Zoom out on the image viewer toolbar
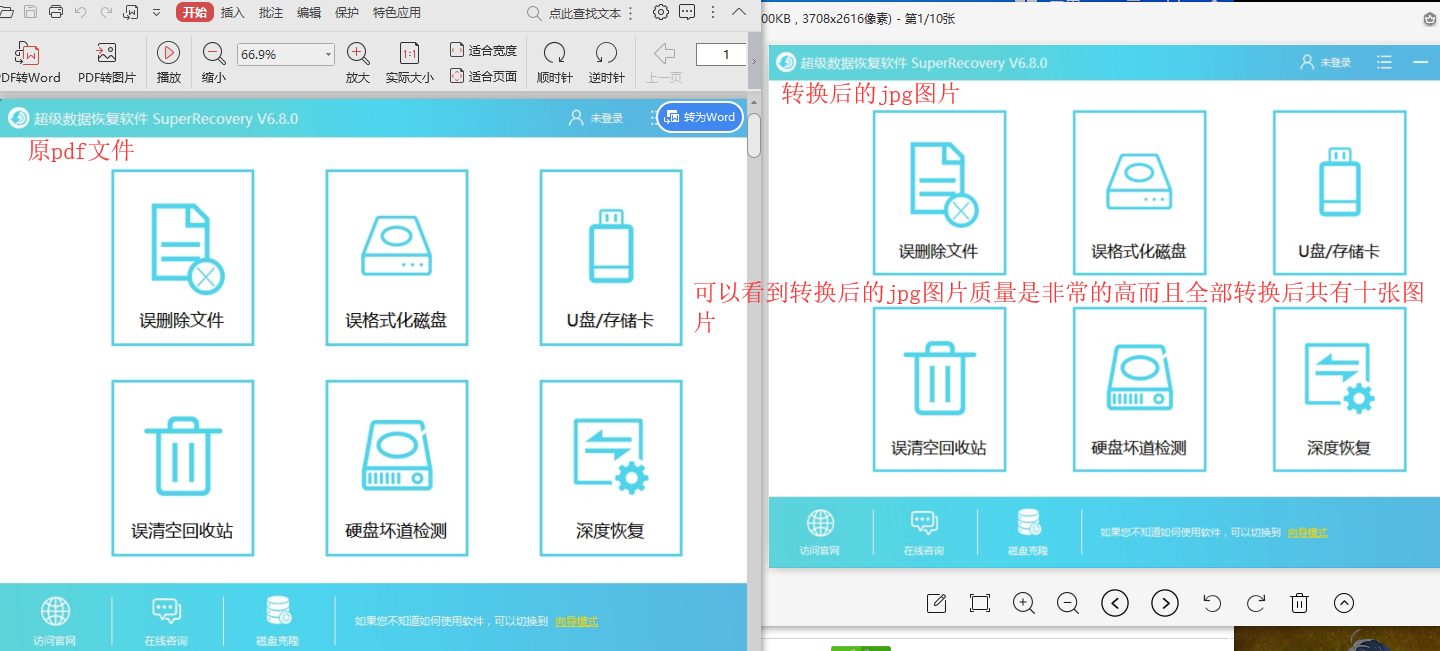Screen dimensions: 1440x651 click(1068, 603)
